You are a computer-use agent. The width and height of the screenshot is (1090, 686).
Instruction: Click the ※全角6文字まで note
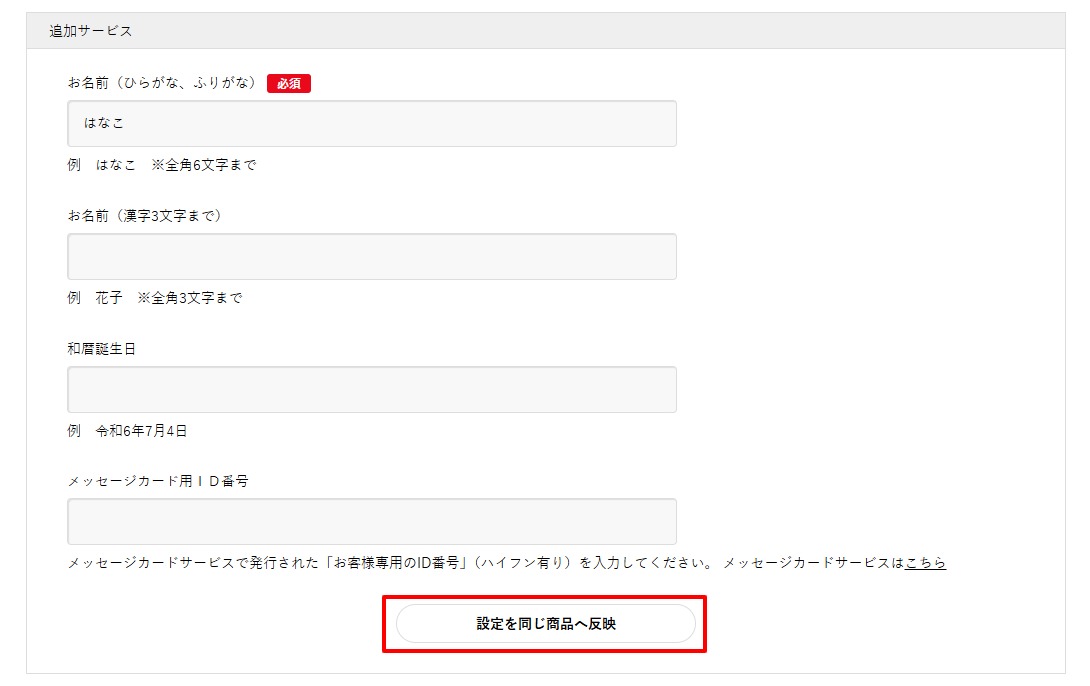pyautogui.click(x=204, y=165)
